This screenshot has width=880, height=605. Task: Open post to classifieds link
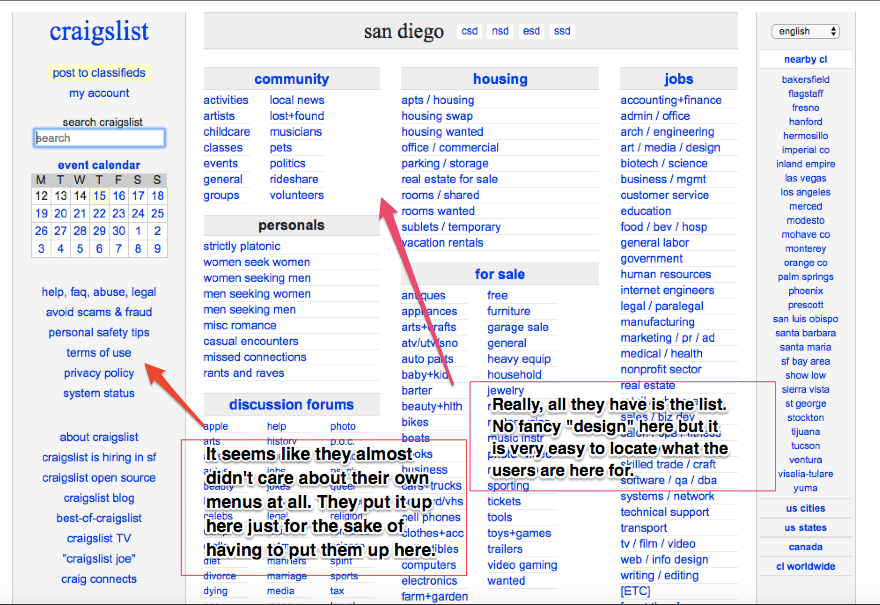point(99,72)
